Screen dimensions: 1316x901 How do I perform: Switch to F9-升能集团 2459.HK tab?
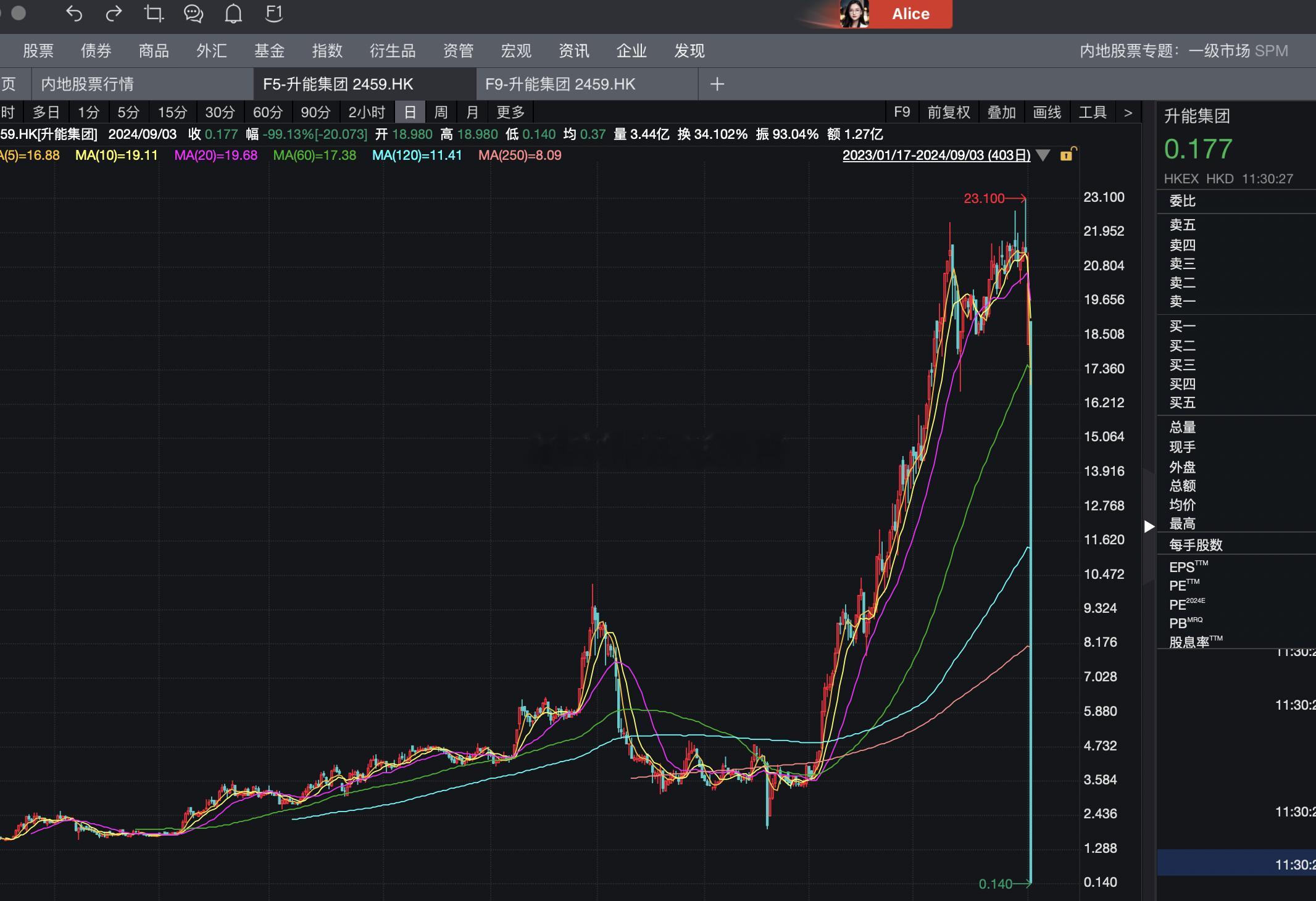point(587,84)
